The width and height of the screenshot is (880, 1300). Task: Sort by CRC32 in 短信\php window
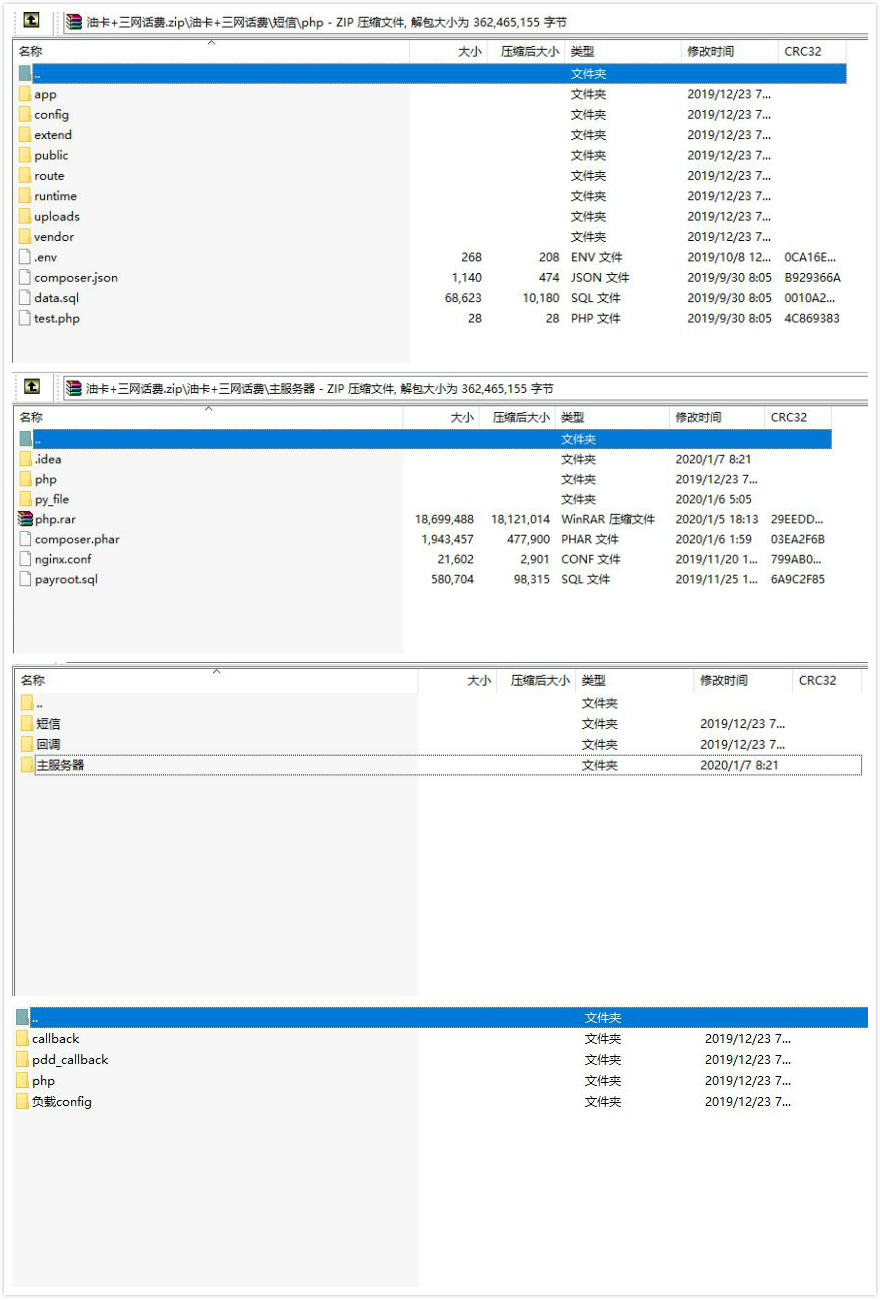point(812,51)
